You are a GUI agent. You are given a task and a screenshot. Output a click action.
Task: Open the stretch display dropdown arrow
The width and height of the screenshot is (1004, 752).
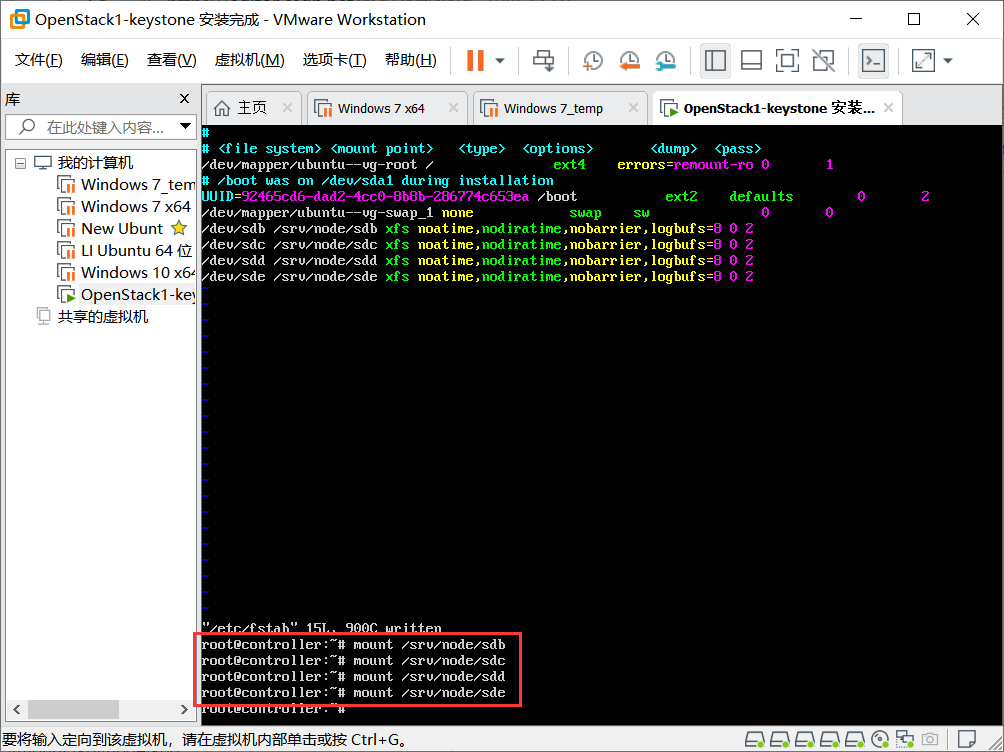click(x=948, y=61)
